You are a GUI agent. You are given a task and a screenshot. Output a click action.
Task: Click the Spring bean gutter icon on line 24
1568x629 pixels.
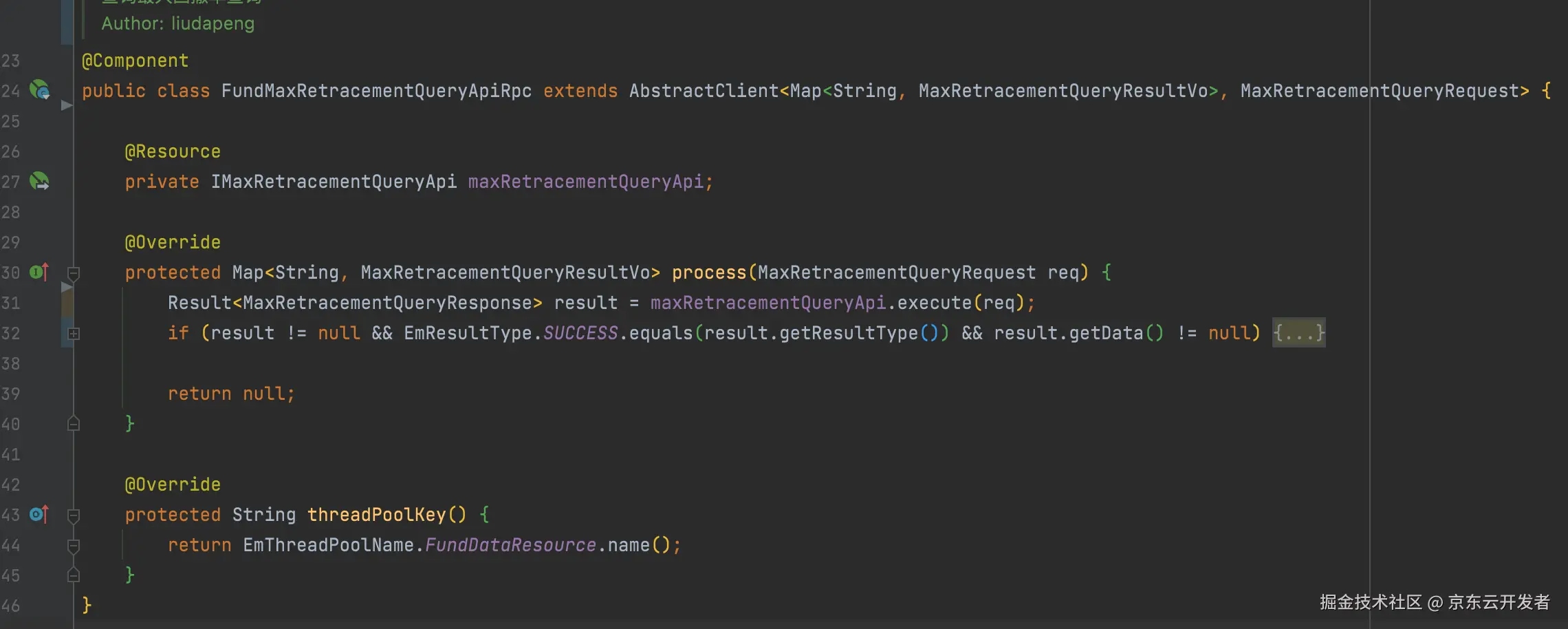click(x=39, y=89)
